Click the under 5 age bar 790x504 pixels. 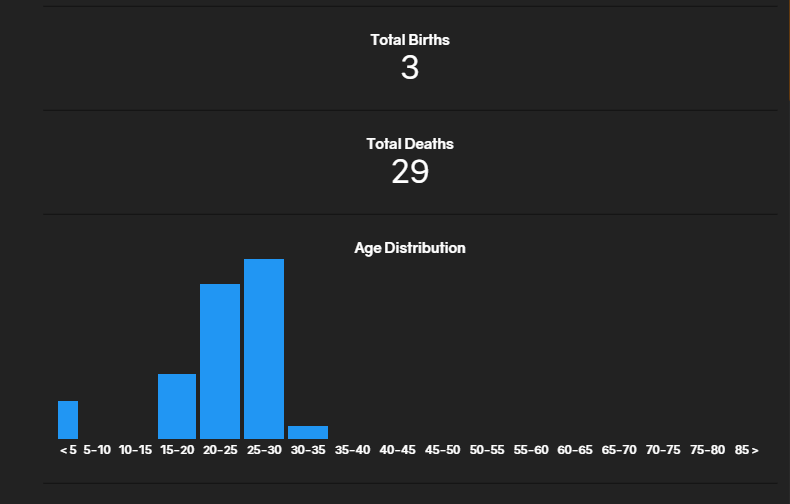[68, 420]
